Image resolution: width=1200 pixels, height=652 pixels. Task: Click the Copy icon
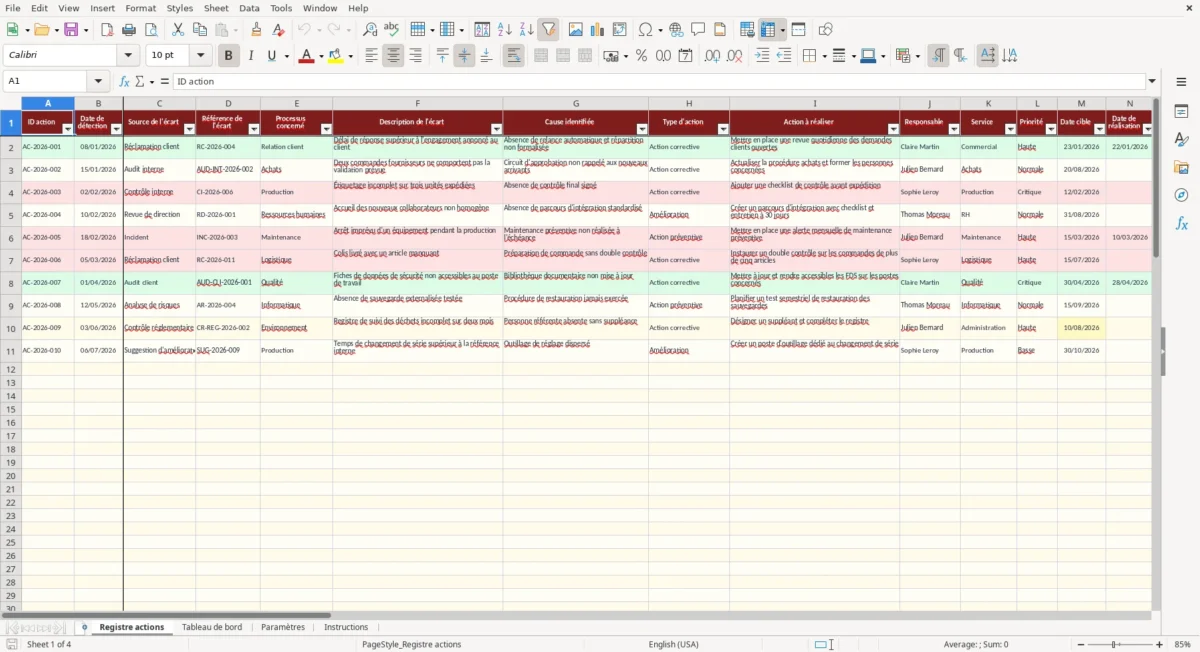(200, 30)
